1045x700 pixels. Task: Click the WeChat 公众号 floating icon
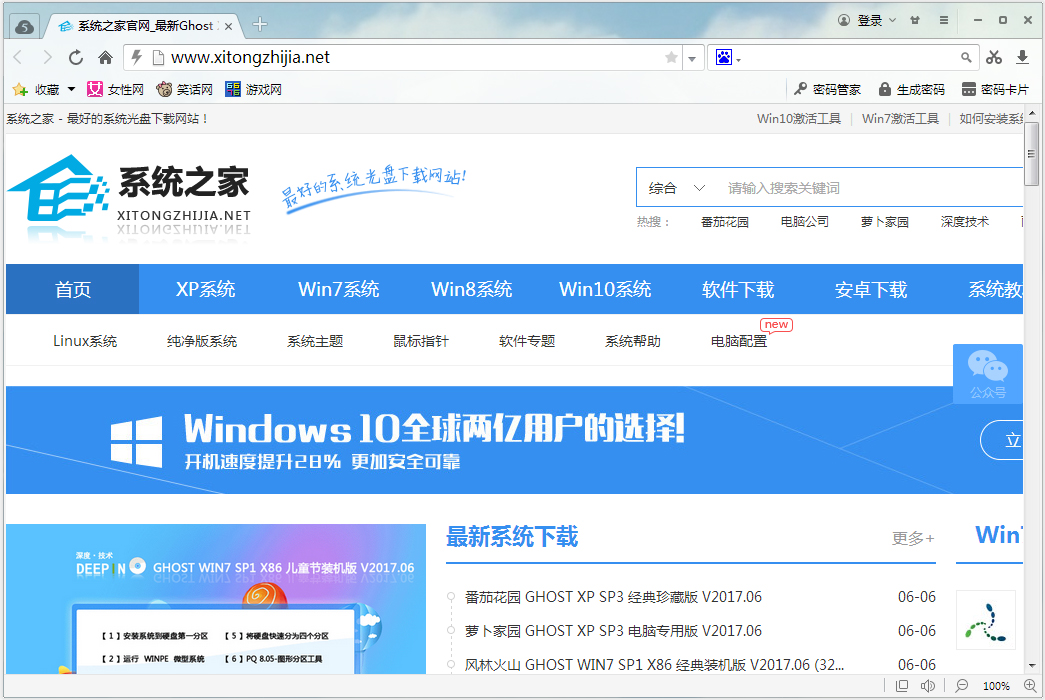tap(987, 372)
